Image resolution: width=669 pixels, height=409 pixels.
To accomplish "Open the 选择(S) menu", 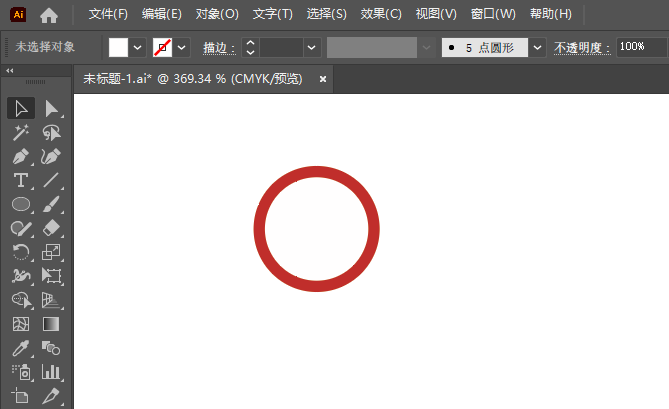I will (x=326, y=15).
